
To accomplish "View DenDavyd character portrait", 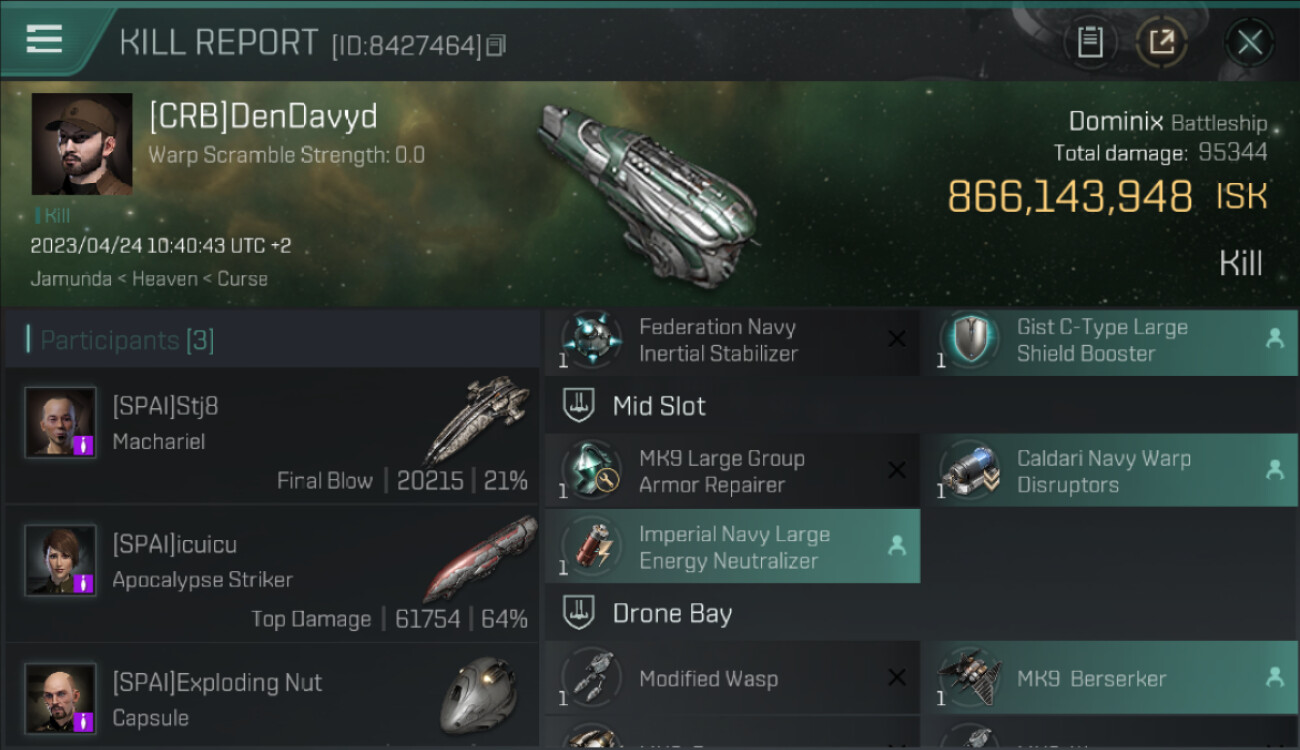I will (x=82, y=144).
